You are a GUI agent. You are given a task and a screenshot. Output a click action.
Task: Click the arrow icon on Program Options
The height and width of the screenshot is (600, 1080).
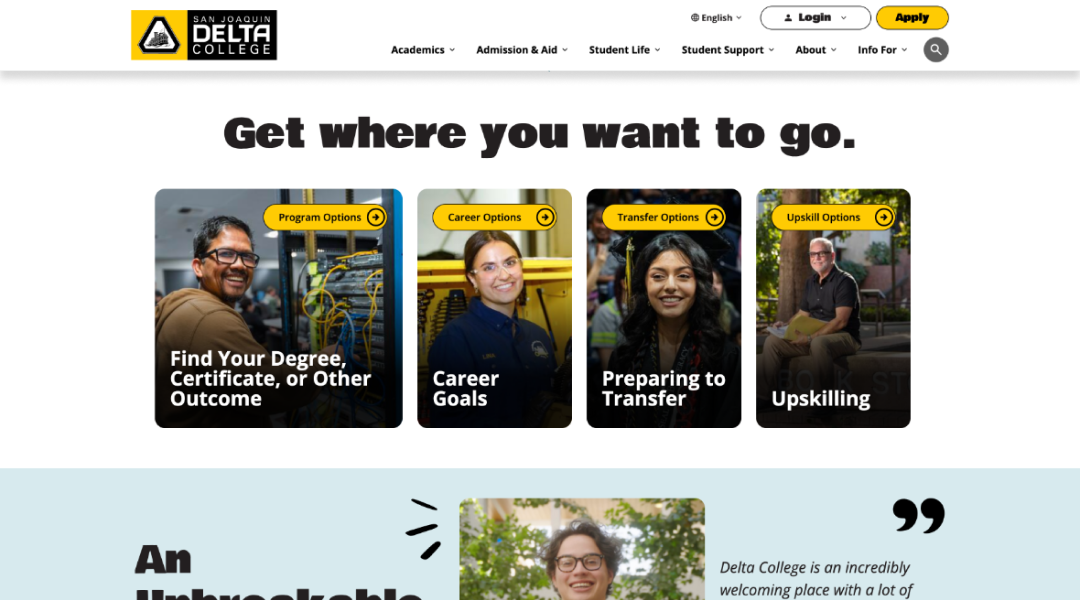tap(375, 217)
